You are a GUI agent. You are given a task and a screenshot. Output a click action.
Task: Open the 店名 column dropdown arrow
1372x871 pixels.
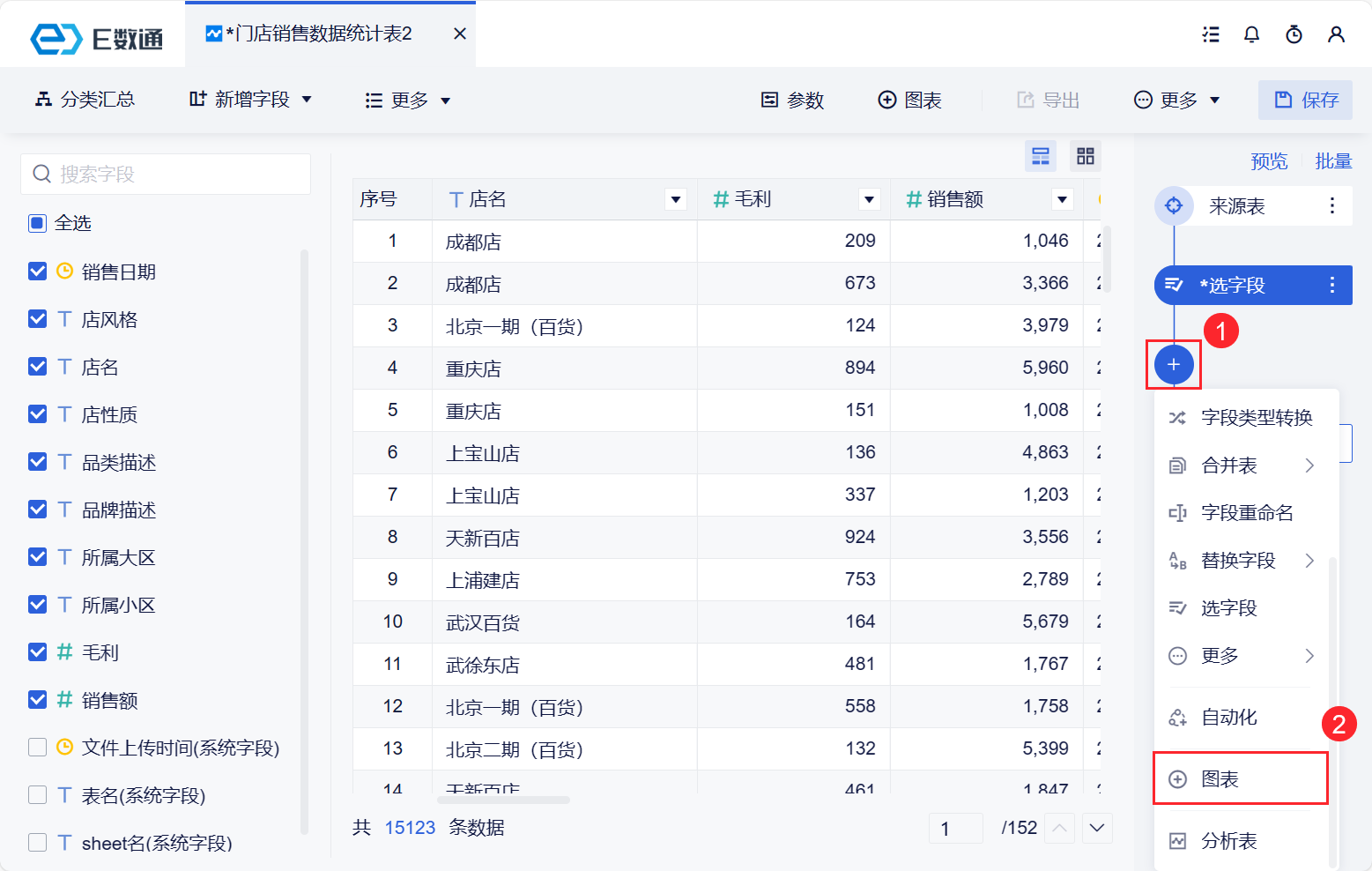coord(676,199)
